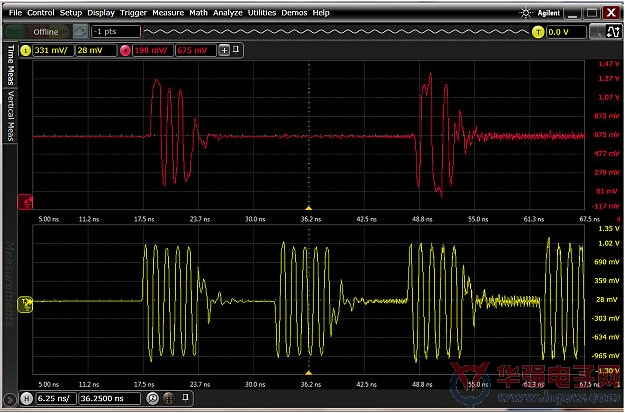625x413 pixels.
Task: Click channel 1 offset 28 mV field
Action: 96,51
